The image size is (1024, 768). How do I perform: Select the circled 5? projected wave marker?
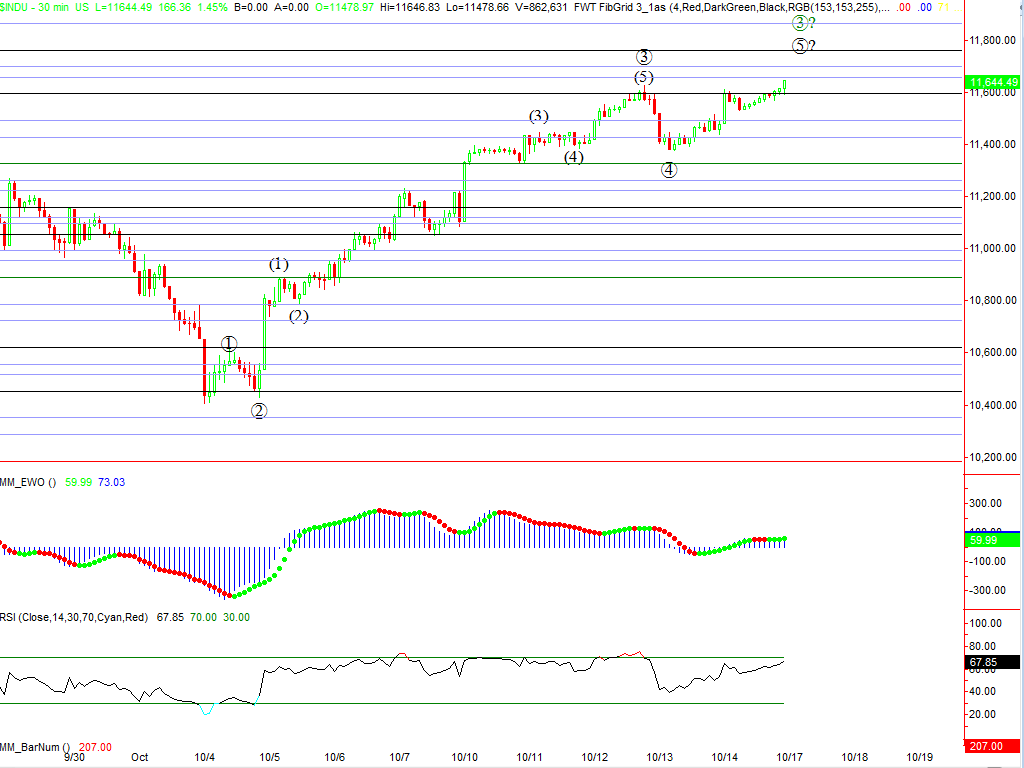803,46
